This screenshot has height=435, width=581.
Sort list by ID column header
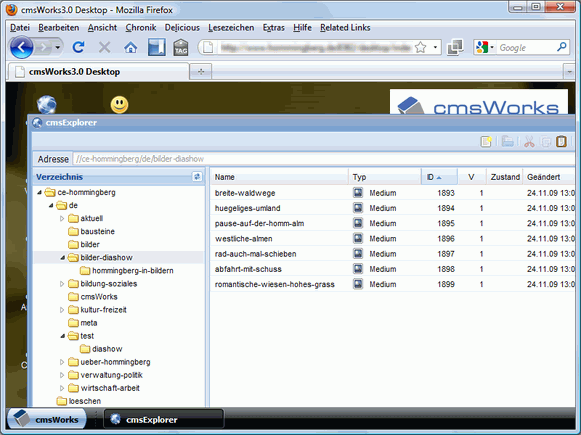pyautogui.click(x=439, y=177)
